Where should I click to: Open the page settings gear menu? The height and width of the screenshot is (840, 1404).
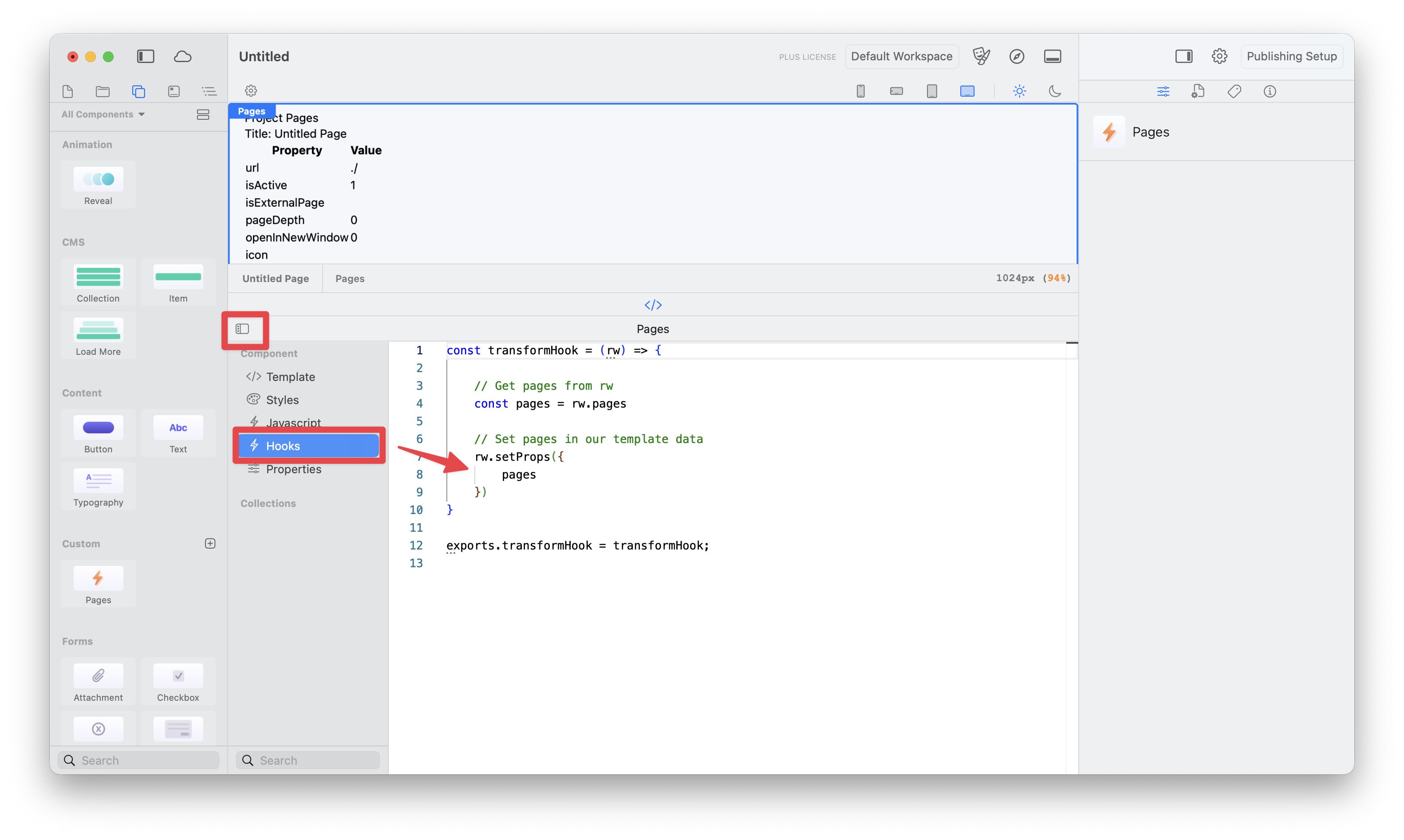(251, 90)
